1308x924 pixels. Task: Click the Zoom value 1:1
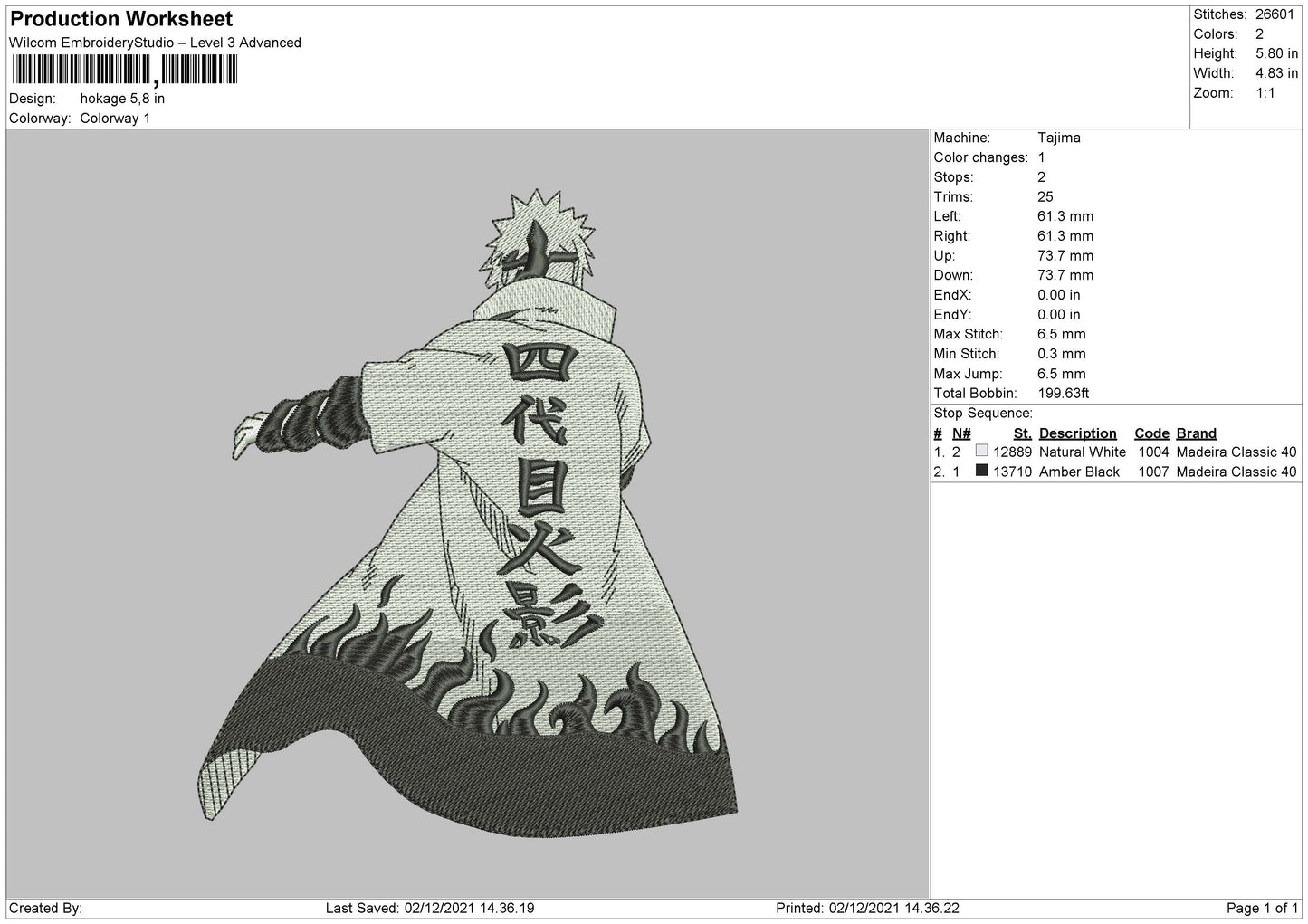(1265, 93)
